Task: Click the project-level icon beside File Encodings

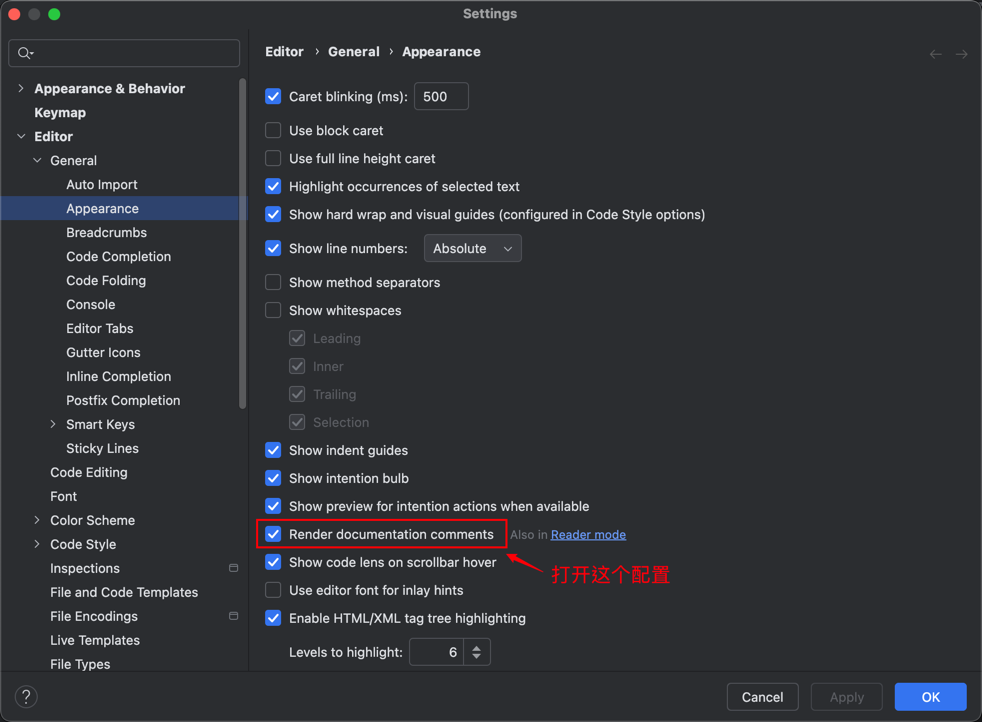Action: (233, 616)
